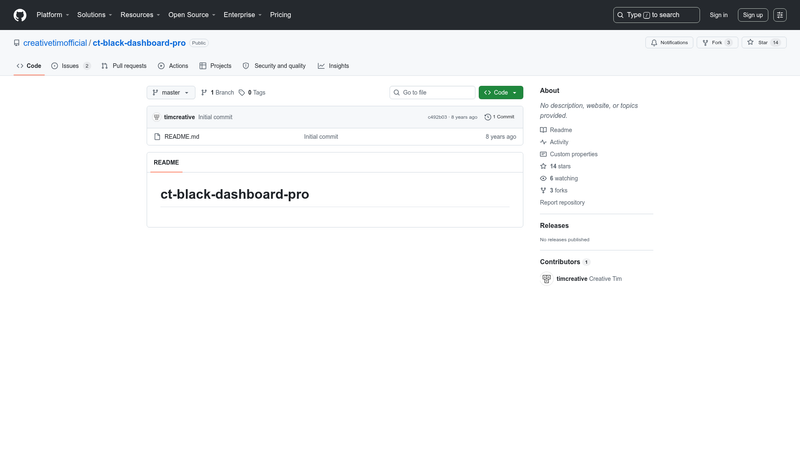Go to the Pricing page
Image resolution: width=800 pixels, height=450 pixels.
[281, 15]
